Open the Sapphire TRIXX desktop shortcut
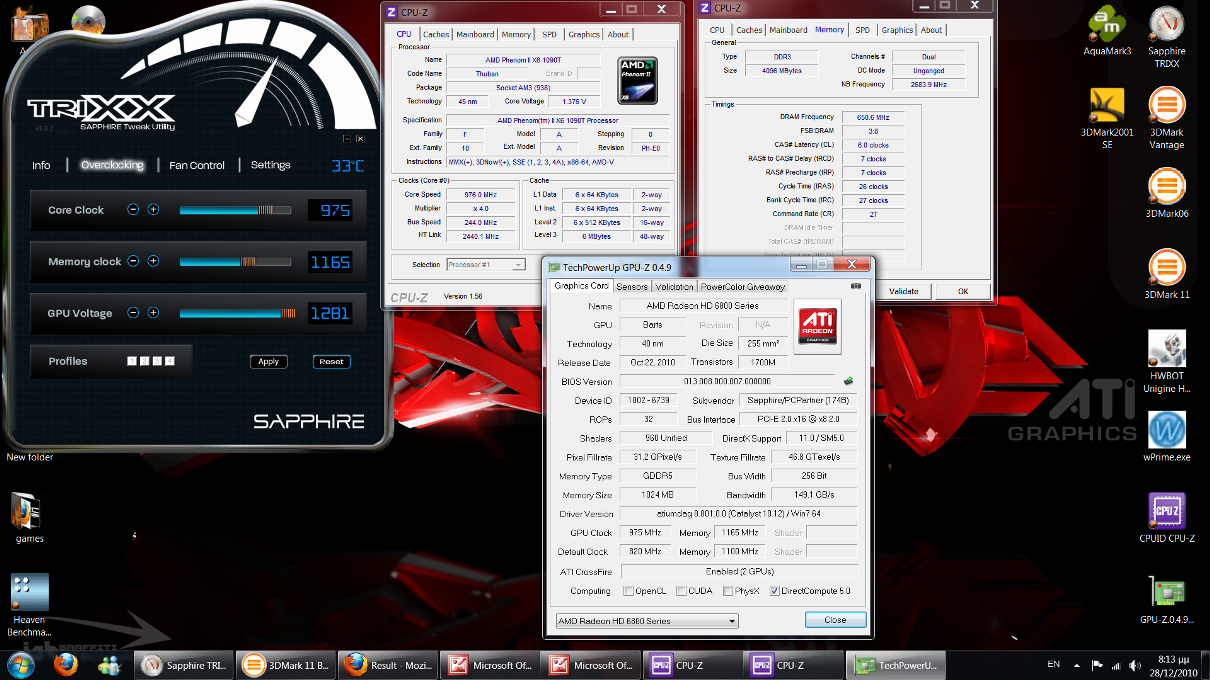 [x=1166, y=38]
